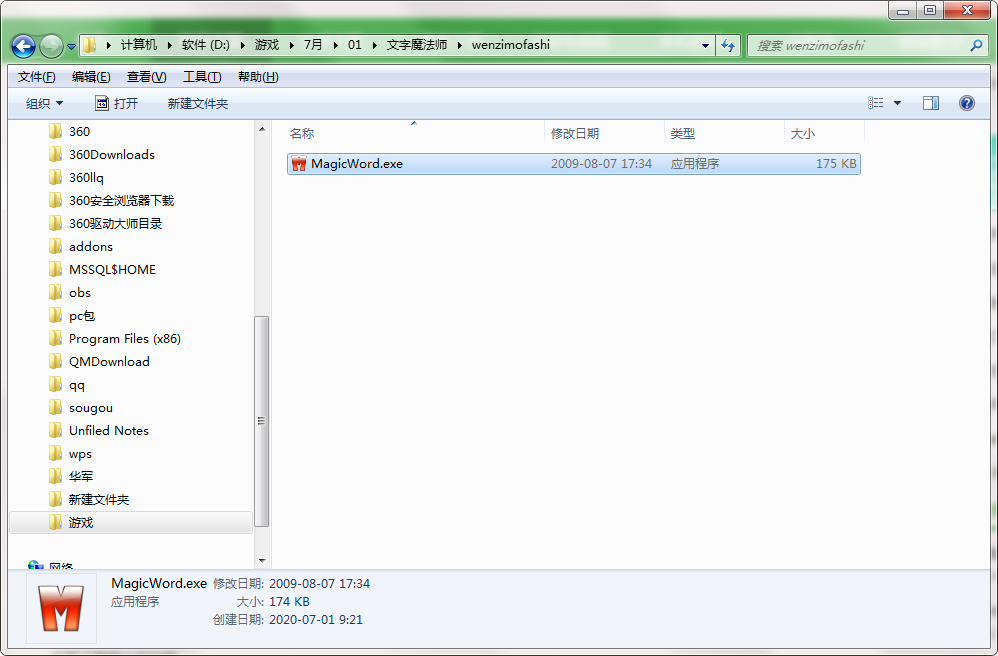Viewport: 998px width, 656px height.
Task: Click the wps folder icon
Action: click(x=55, y=454)
